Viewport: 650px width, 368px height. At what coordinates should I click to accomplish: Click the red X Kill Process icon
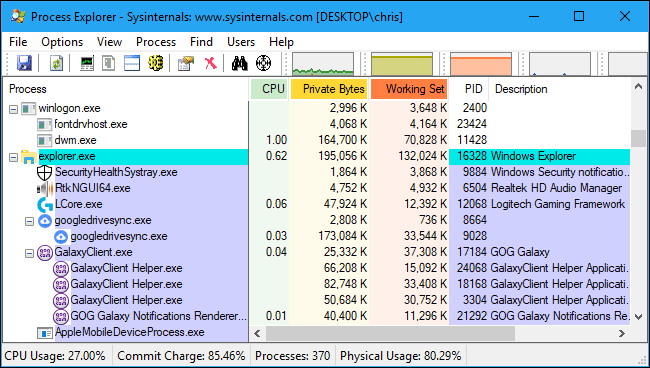click(211, 63)
